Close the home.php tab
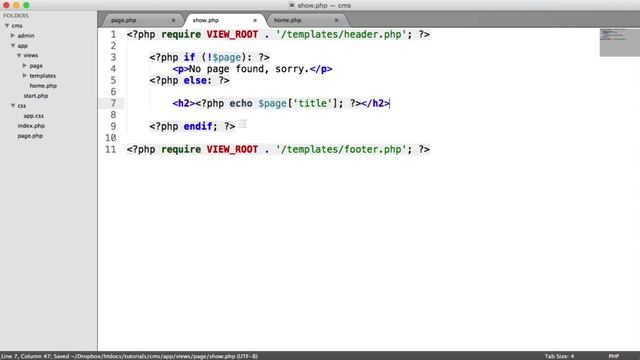 (336, 20)
